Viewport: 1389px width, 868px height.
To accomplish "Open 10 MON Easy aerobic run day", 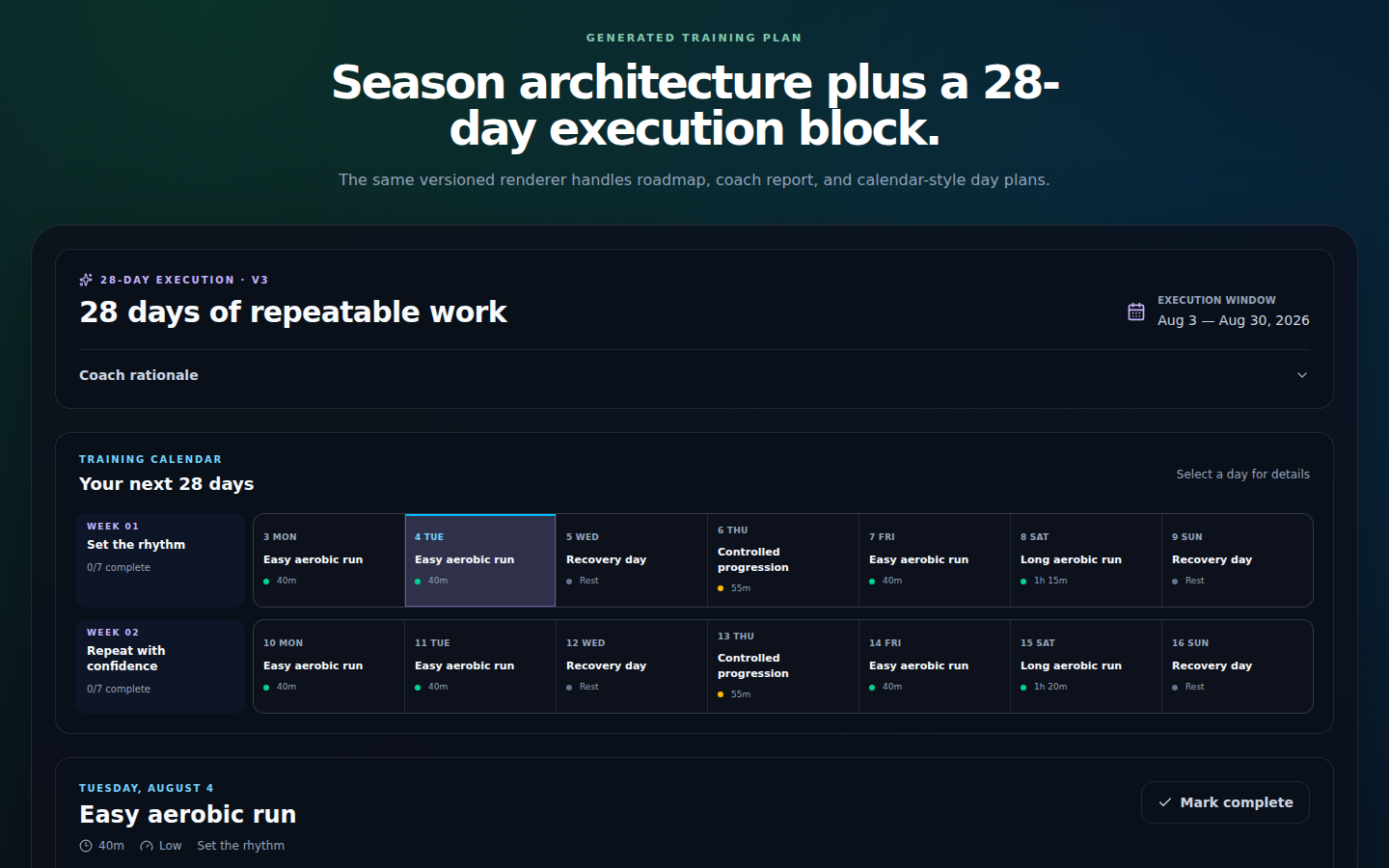I will click(329, 666).
